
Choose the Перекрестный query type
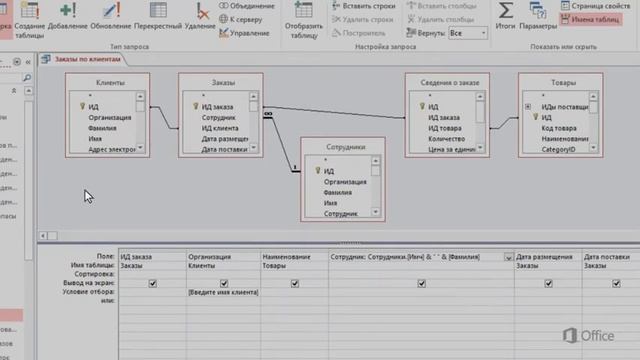tap(158, 16)
